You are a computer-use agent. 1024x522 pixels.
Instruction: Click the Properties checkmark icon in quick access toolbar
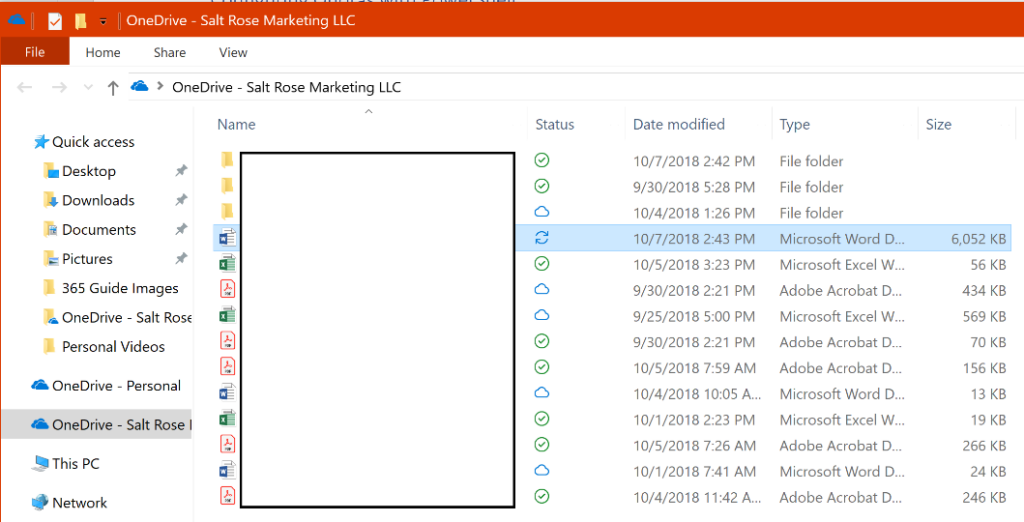click(x=55, y=22)
